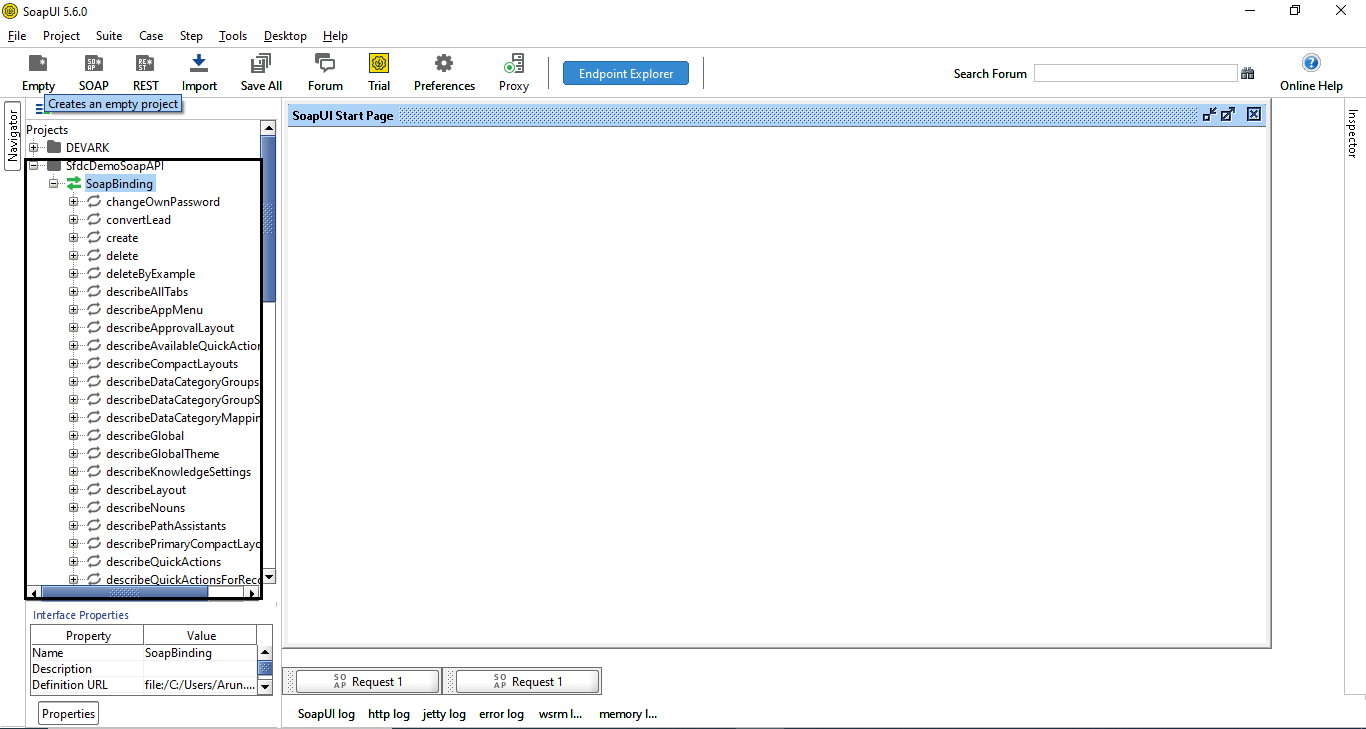Viewport: 1366px width, 729px height.
Task: Select the describeApprovalLayout tree item
Action: pyautogui.click(x=170, y=328)
